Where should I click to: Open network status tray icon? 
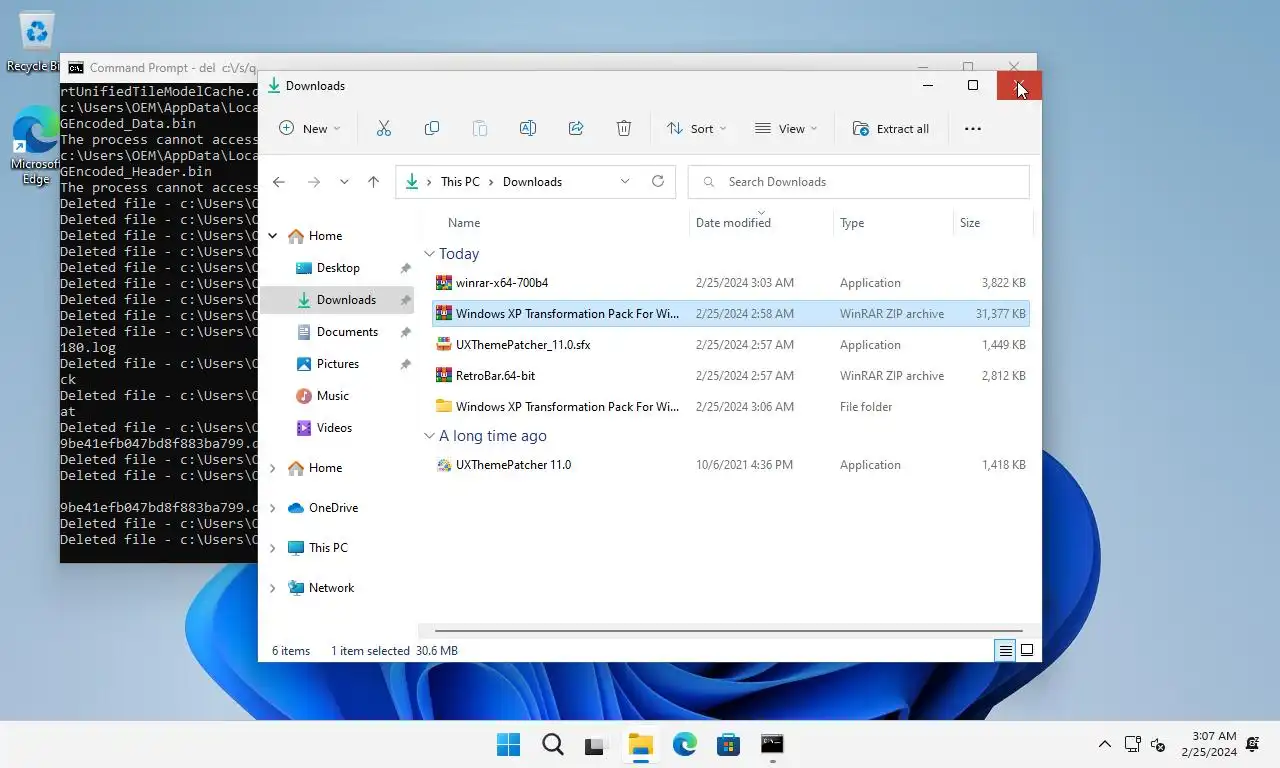pos(1132,744)
